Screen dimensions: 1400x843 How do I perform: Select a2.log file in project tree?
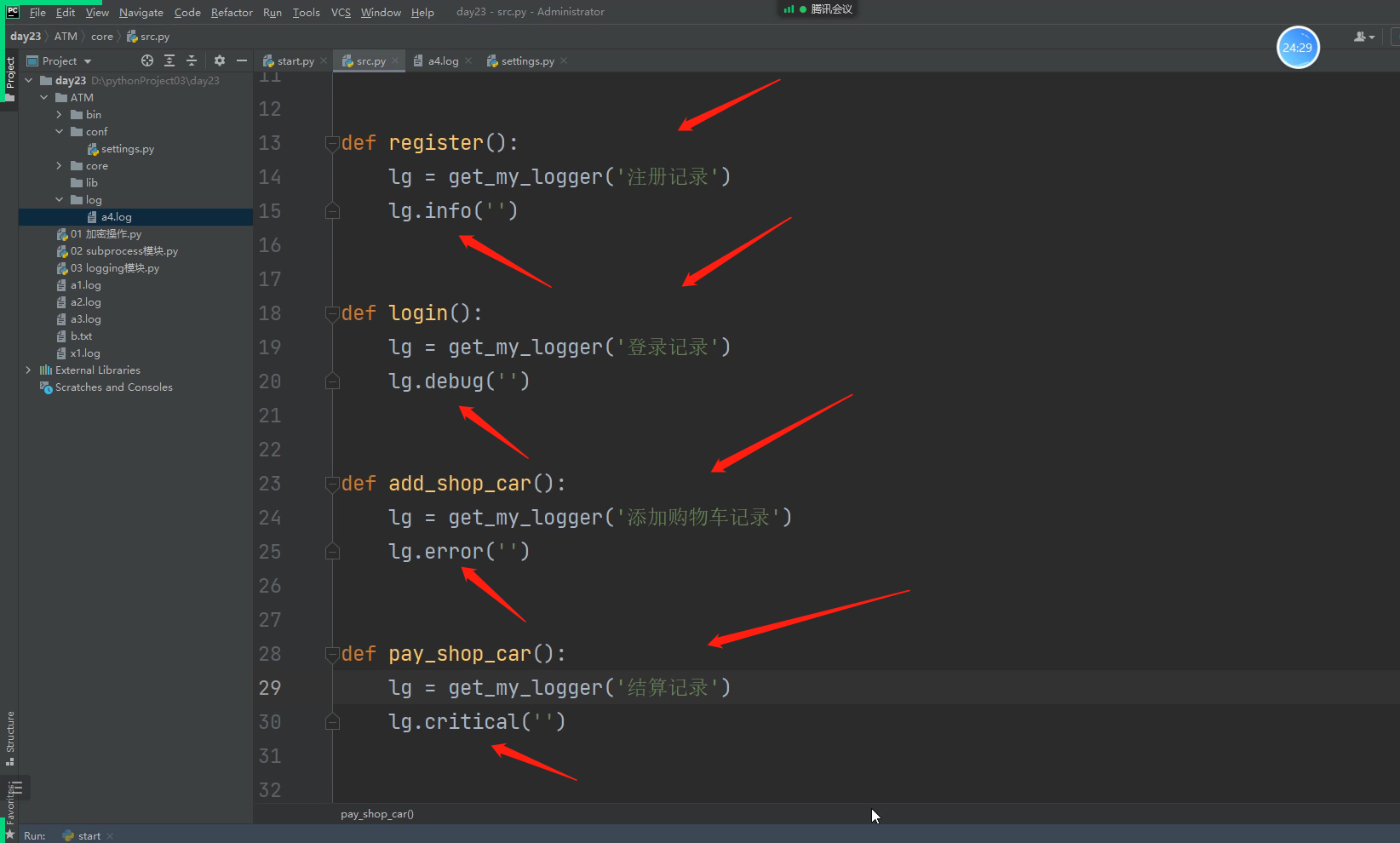[x=78, y=302]
